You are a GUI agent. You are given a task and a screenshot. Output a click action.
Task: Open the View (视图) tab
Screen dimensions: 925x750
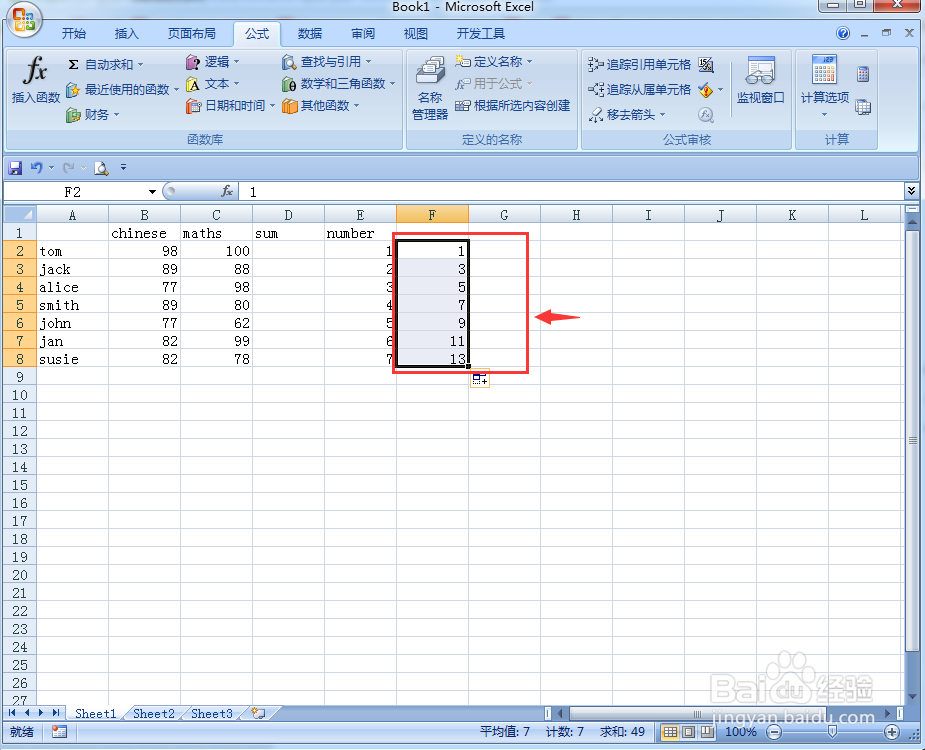[415, 34]
